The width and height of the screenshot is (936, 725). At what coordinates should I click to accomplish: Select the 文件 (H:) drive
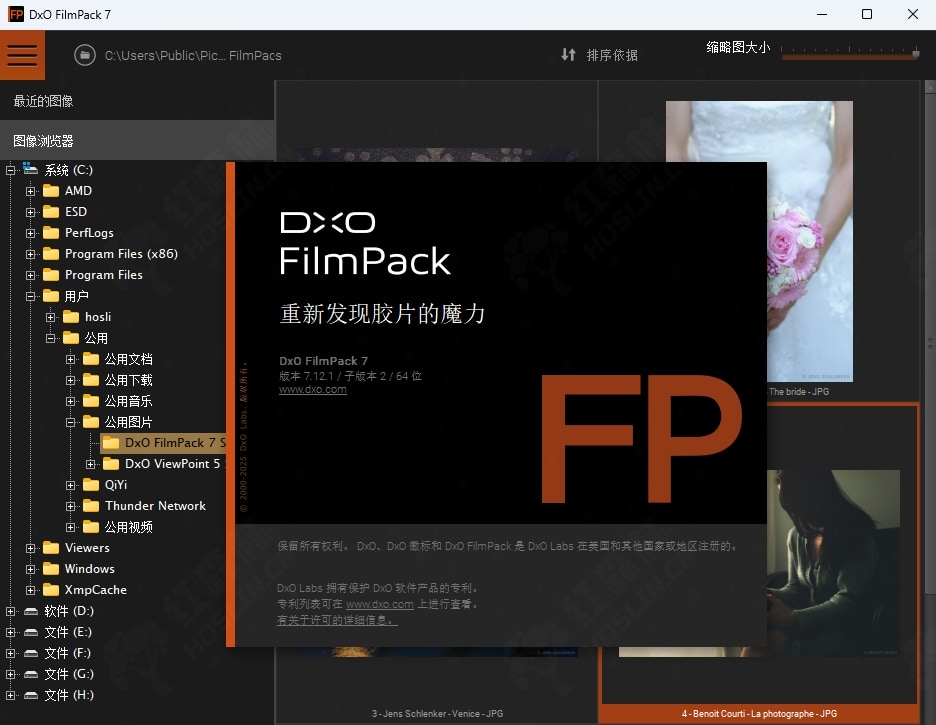[69, 695]
